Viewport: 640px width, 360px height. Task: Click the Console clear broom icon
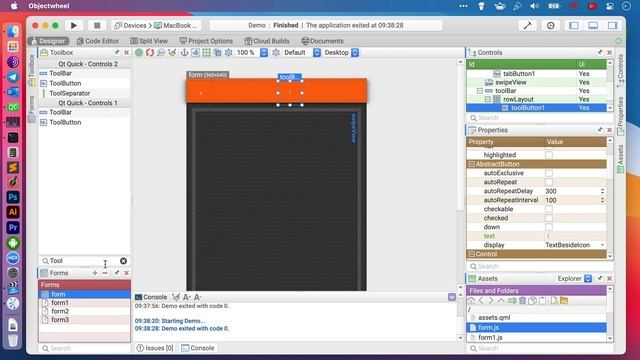coord(176,297)
